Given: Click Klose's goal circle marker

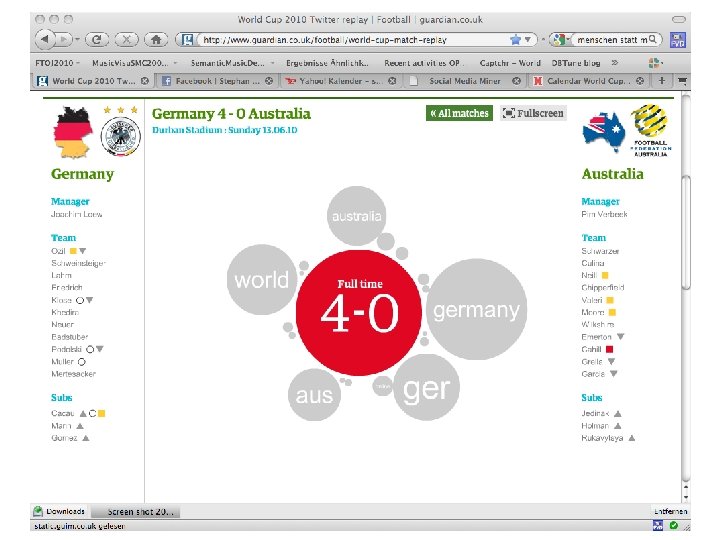Looking at the screenshot, I should pos(80,300).
